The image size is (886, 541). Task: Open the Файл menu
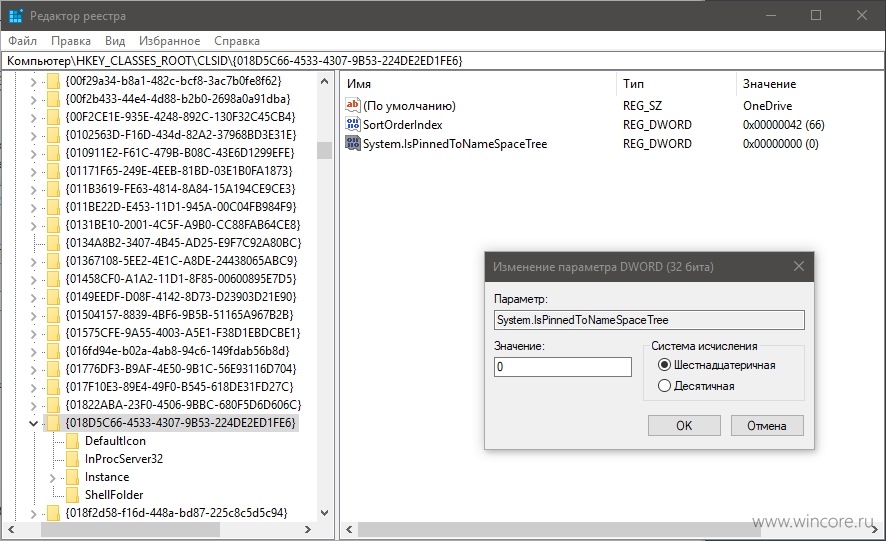click(23, 41)
